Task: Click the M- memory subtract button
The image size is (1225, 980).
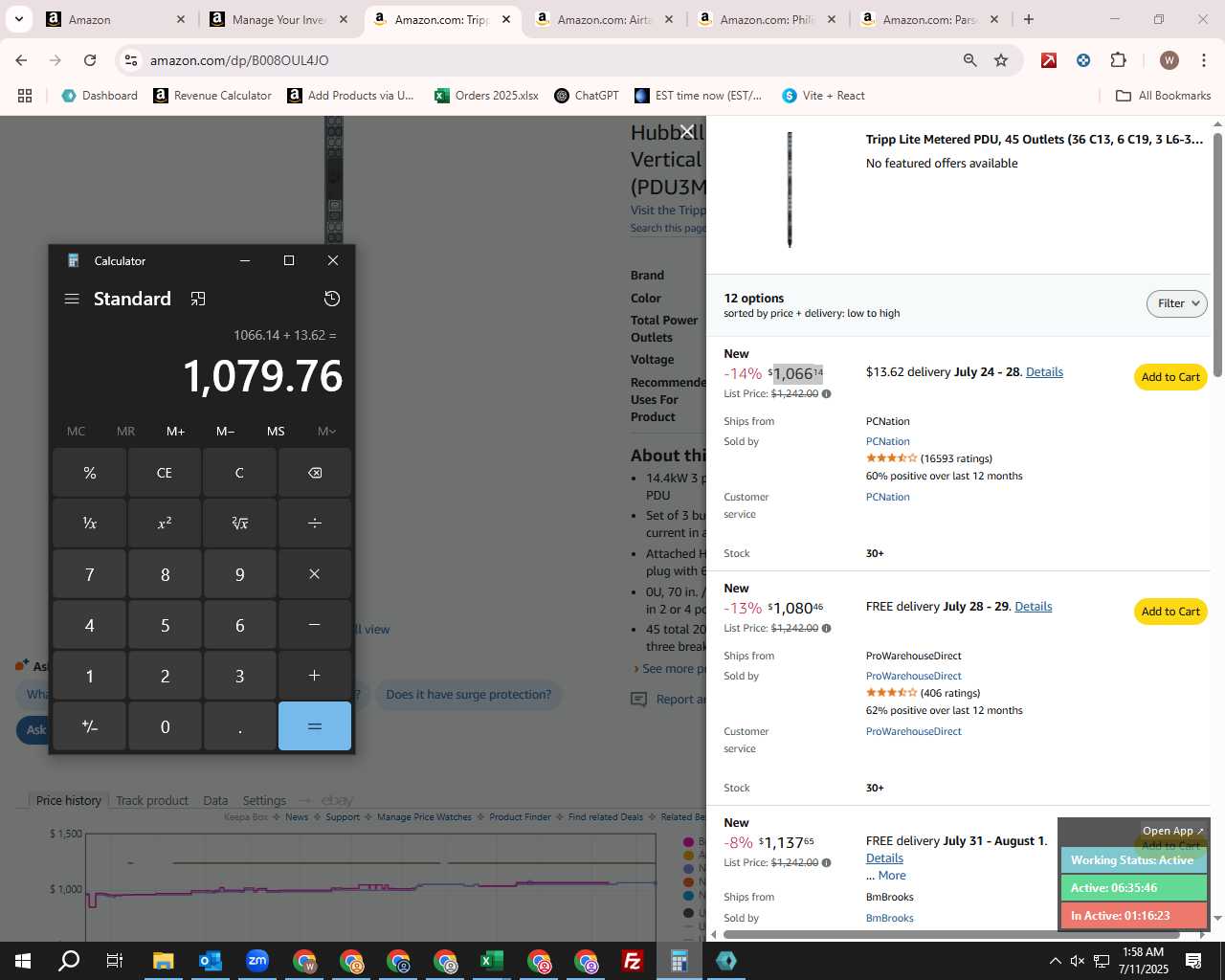Action: point(226,432)
